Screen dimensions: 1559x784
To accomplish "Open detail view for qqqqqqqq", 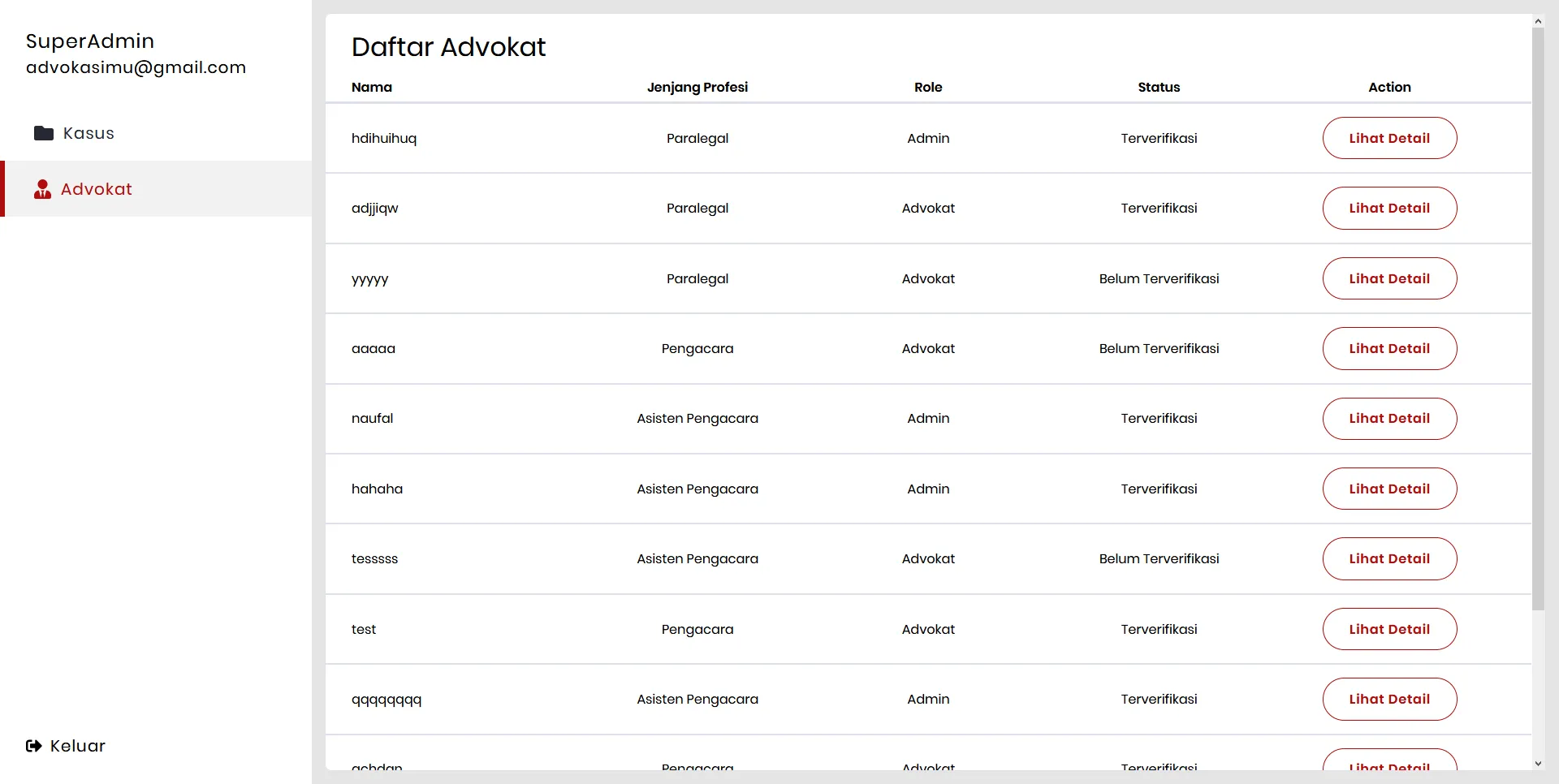I will tap(1389, 699).
